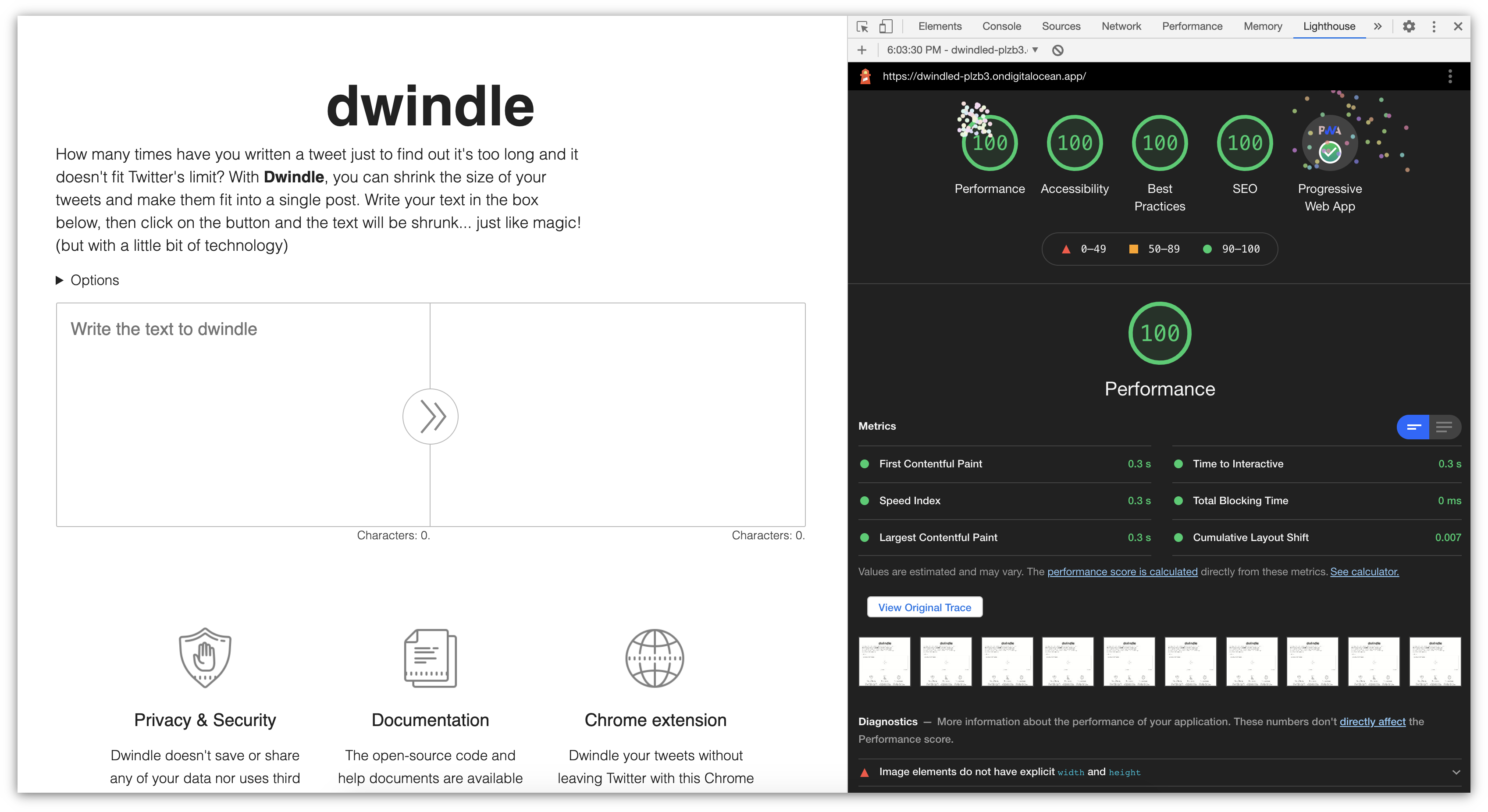Click the plus icon for new report
This screenshot has height=812, width=1488.
click(x=862, y=50)
